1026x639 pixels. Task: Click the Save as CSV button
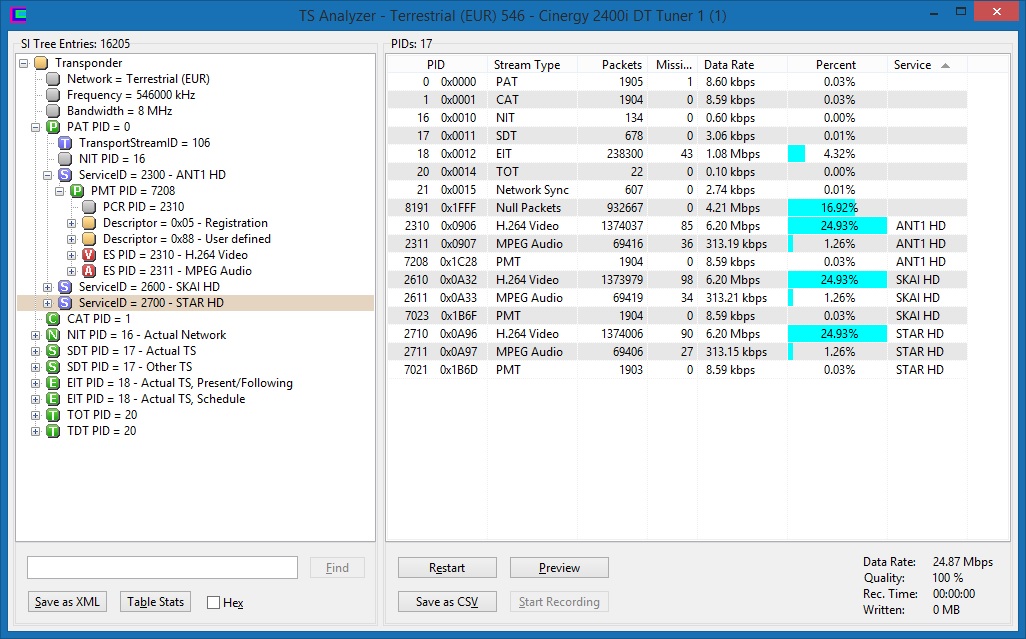point(447,602)
